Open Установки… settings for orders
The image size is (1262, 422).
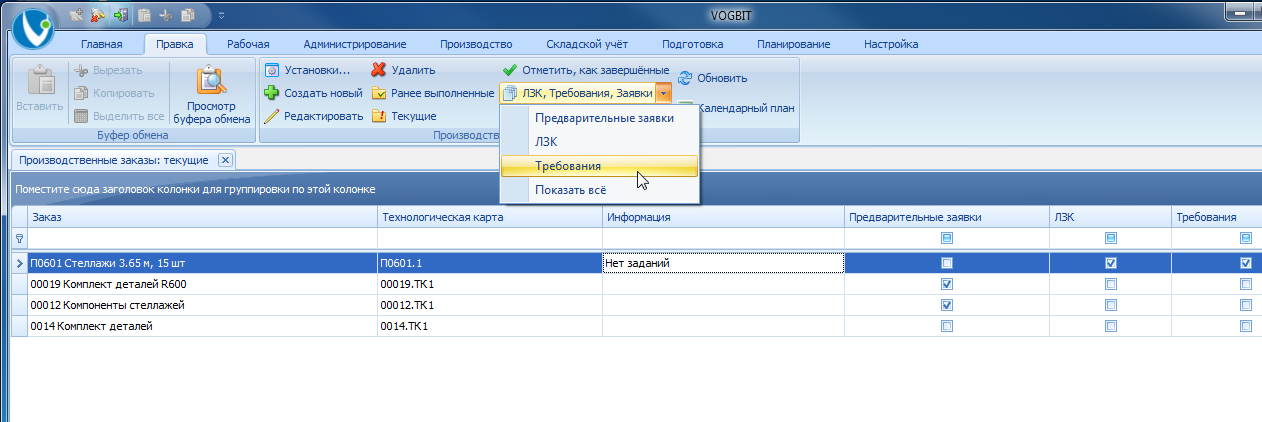click(x=307, y=70)
